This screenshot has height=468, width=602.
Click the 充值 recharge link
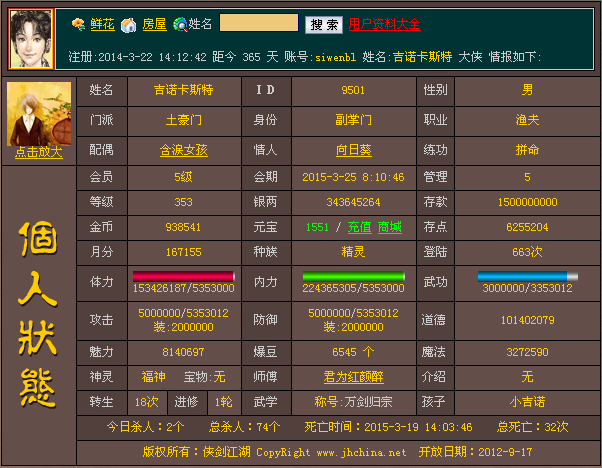click(360, 227)
